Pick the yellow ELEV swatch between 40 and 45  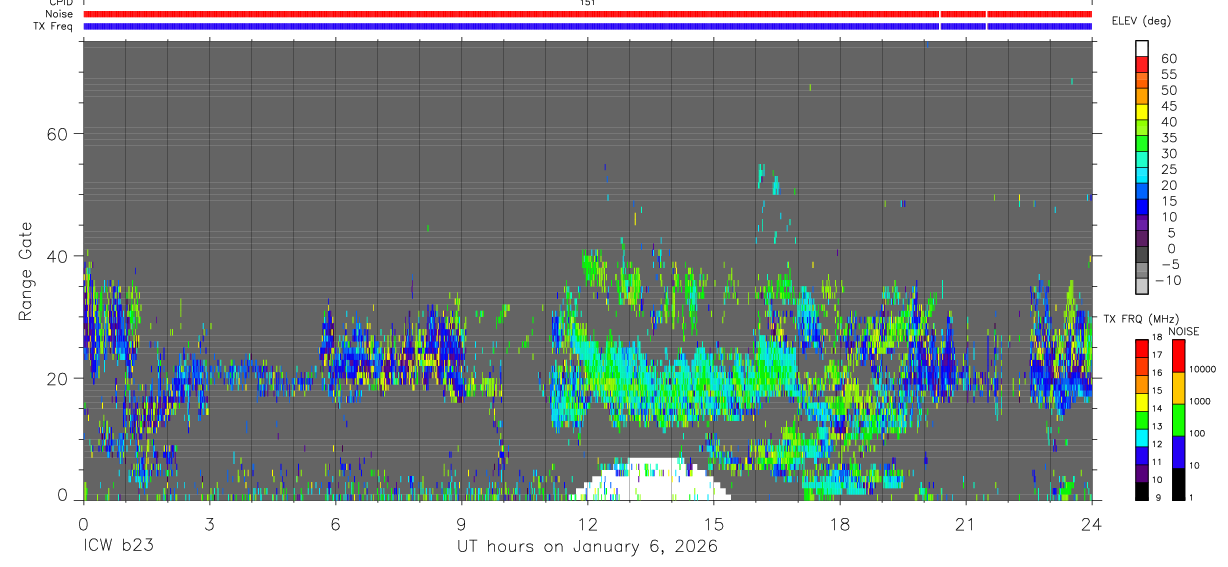[x=1143, y=113]
